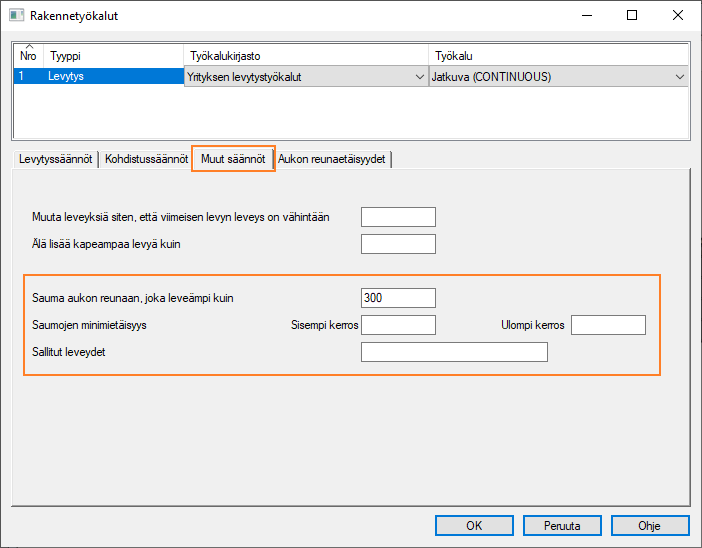Screen dimensions: 702x548
Task: Sort the list by the Nro column header
Action: pos(28,57)
